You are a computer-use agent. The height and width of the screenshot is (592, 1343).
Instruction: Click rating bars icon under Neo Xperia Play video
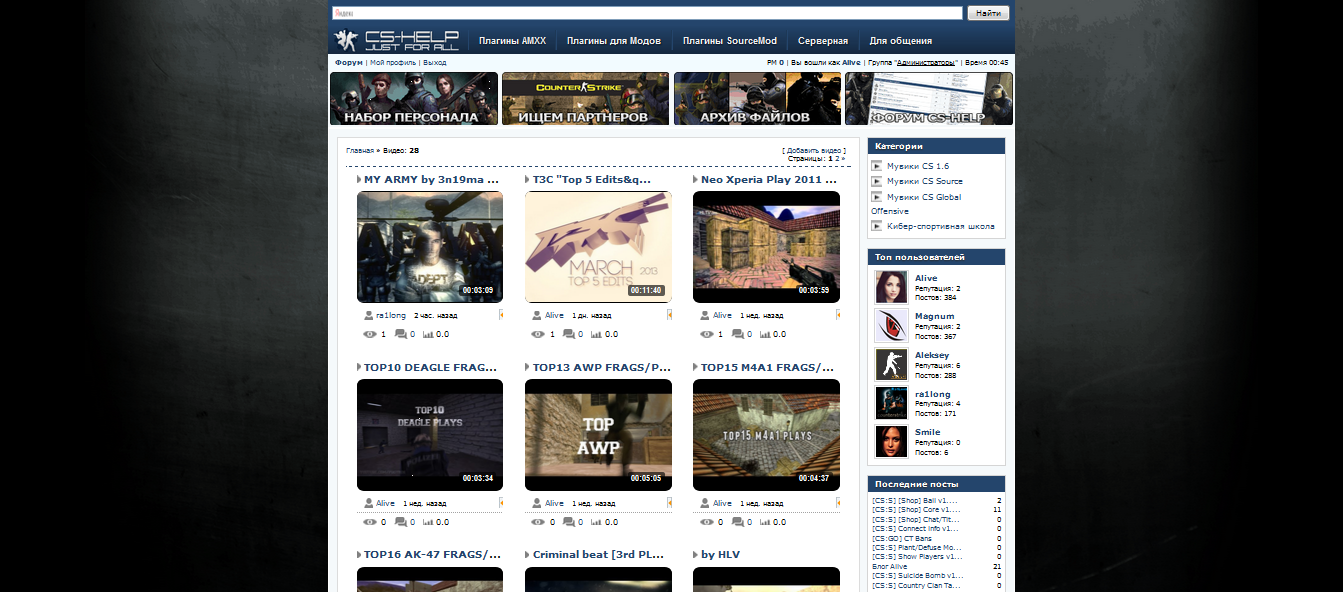pos(765,334)
